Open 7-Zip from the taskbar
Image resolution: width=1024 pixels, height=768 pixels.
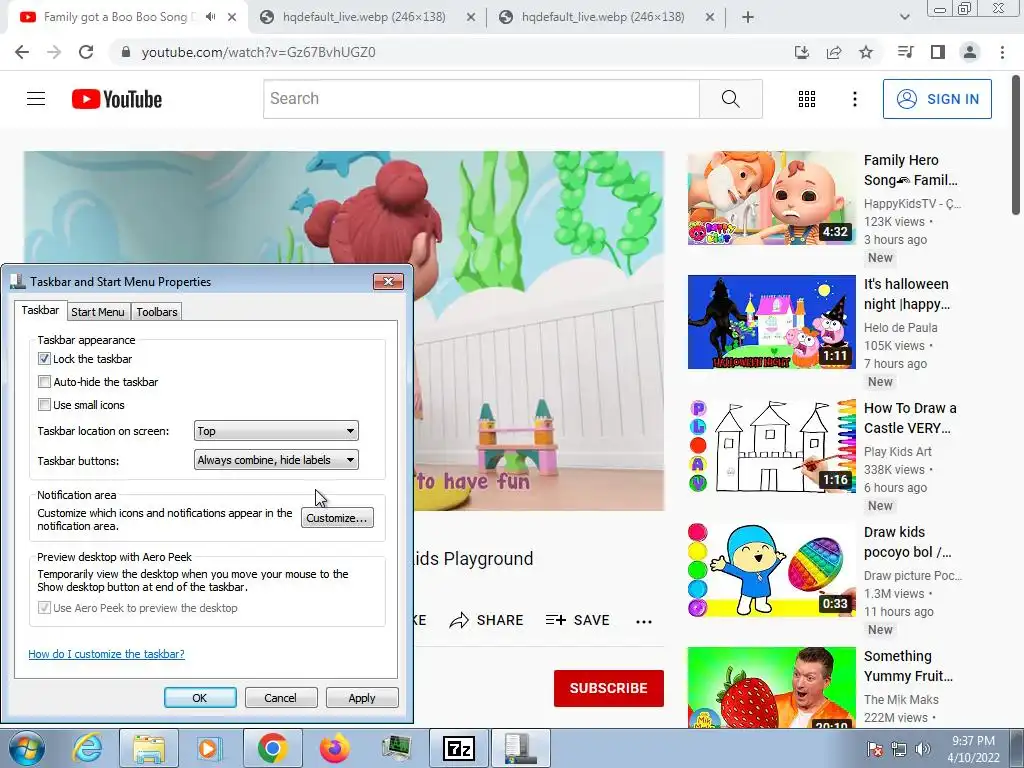point(458,748)
